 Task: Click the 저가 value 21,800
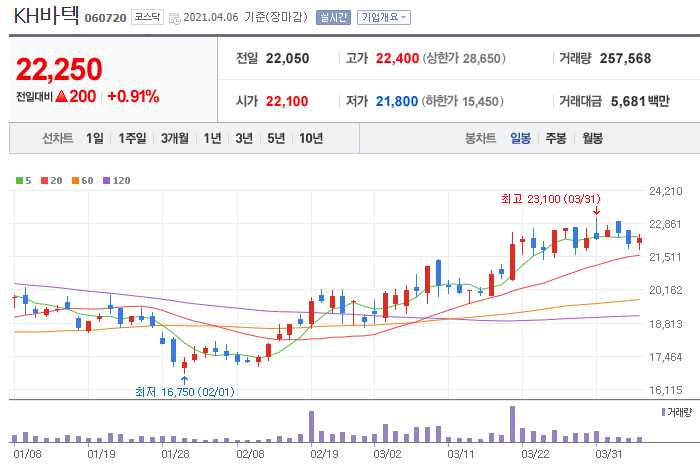pos(396,101)
